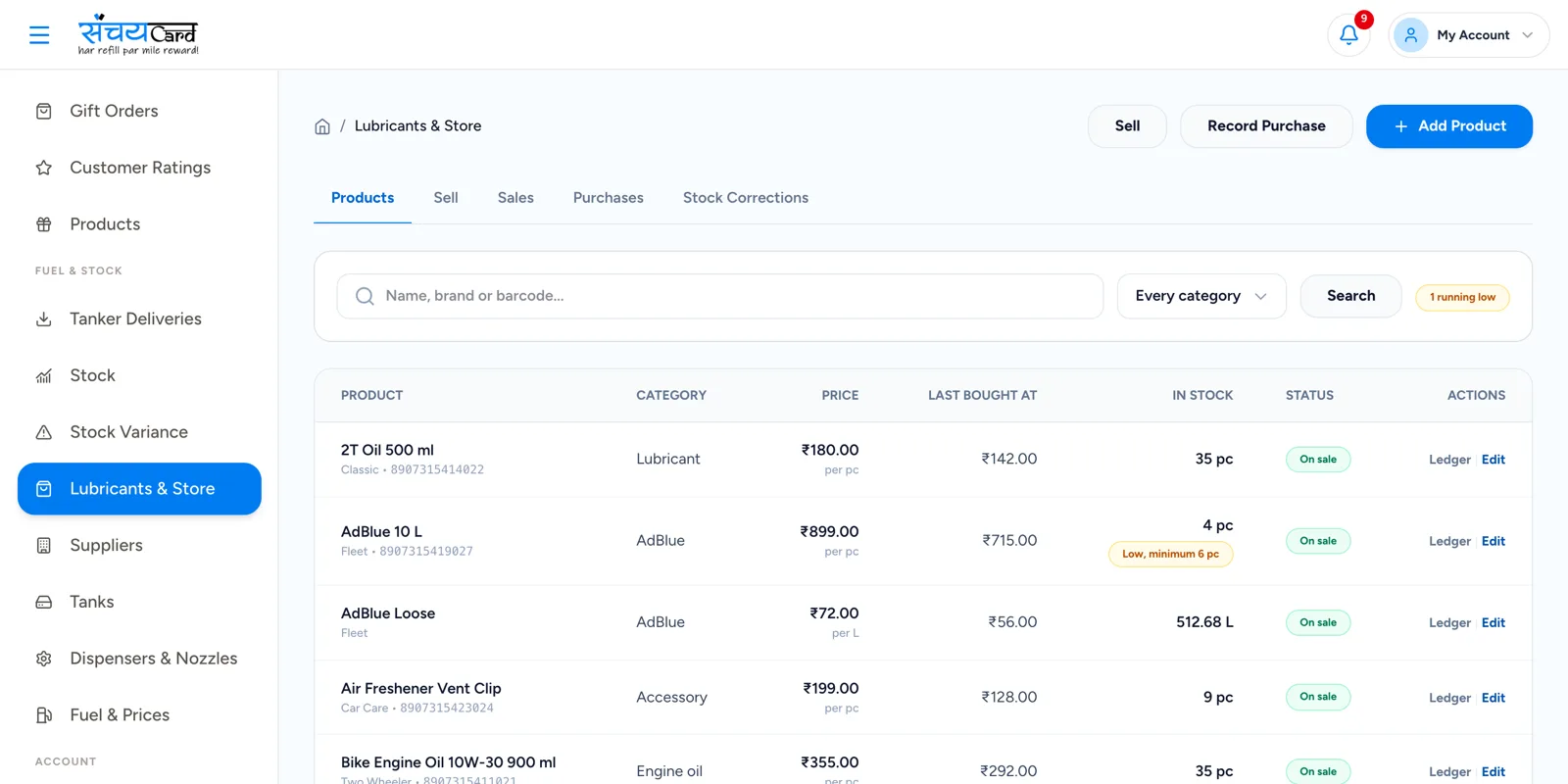Select the Bike Engine Oil 10W-30 900 ml name
This screenshot has height=784, width=1568.
448,762
